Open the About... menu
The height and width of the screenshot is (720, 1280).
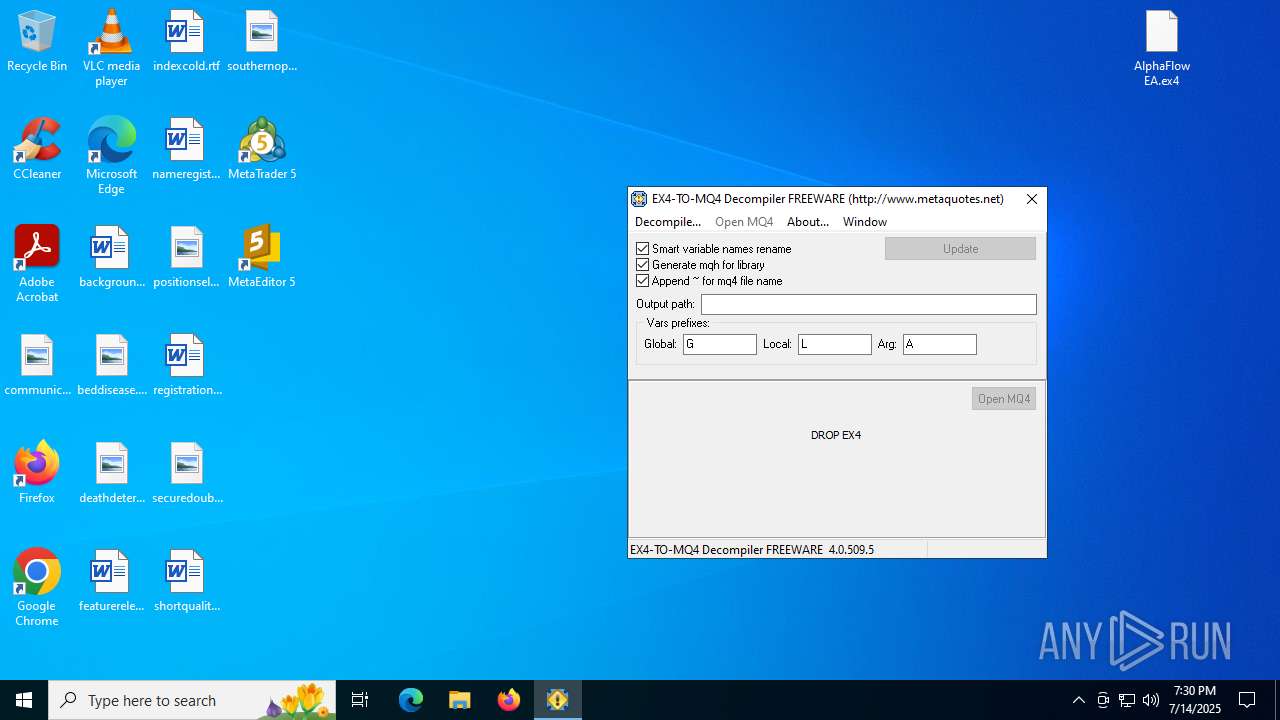point(808,222)
